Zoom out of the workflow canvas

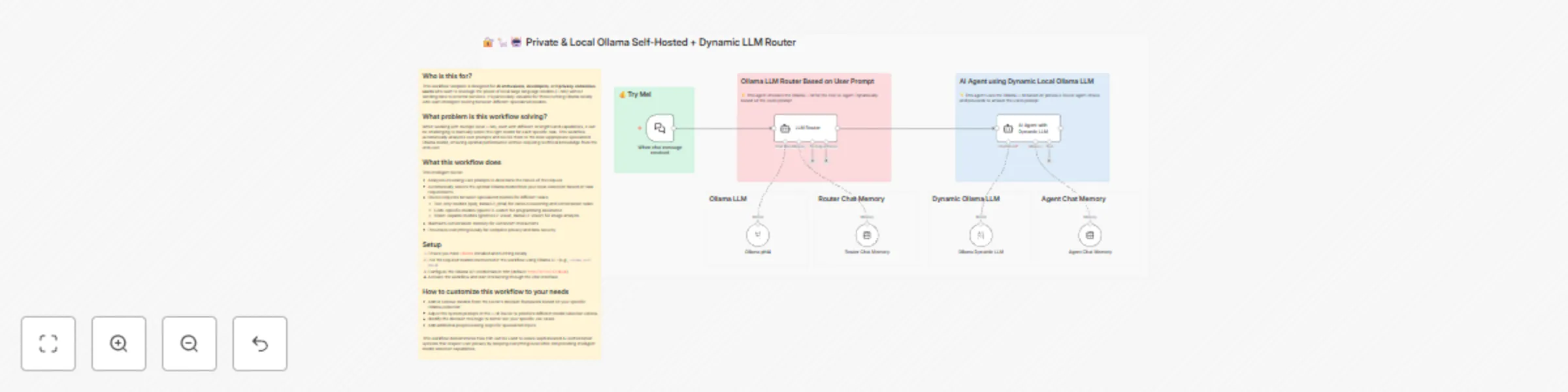[189, 344]
